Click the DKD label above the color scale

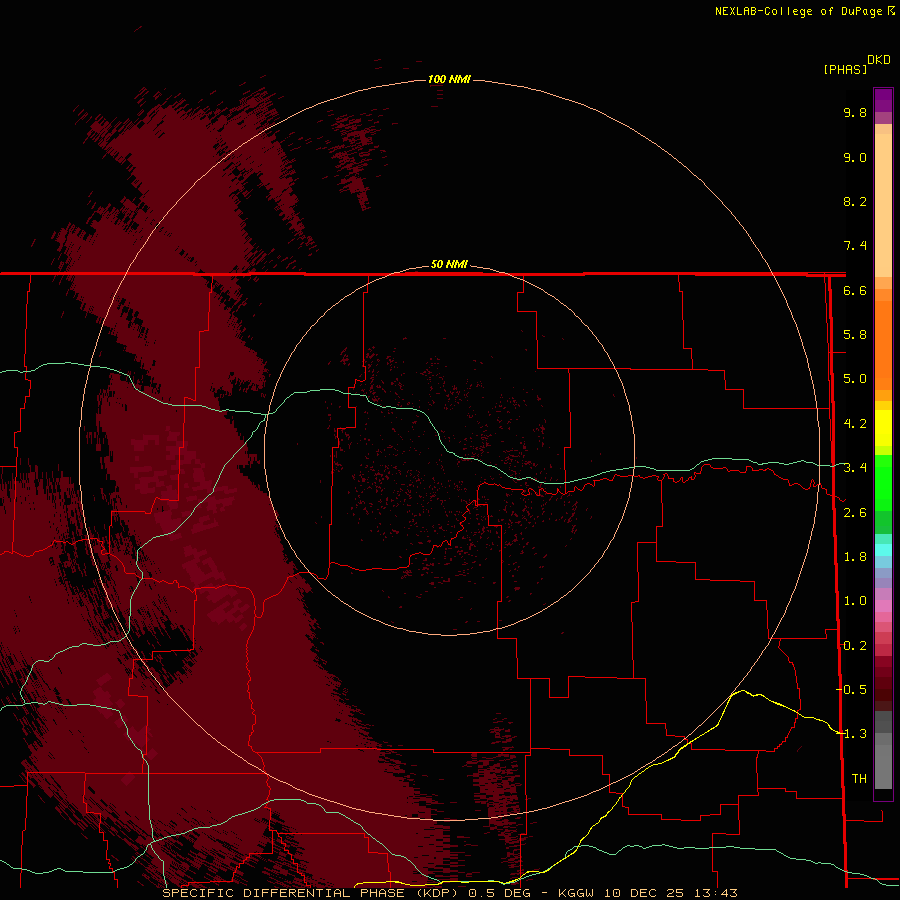[878, 60]
